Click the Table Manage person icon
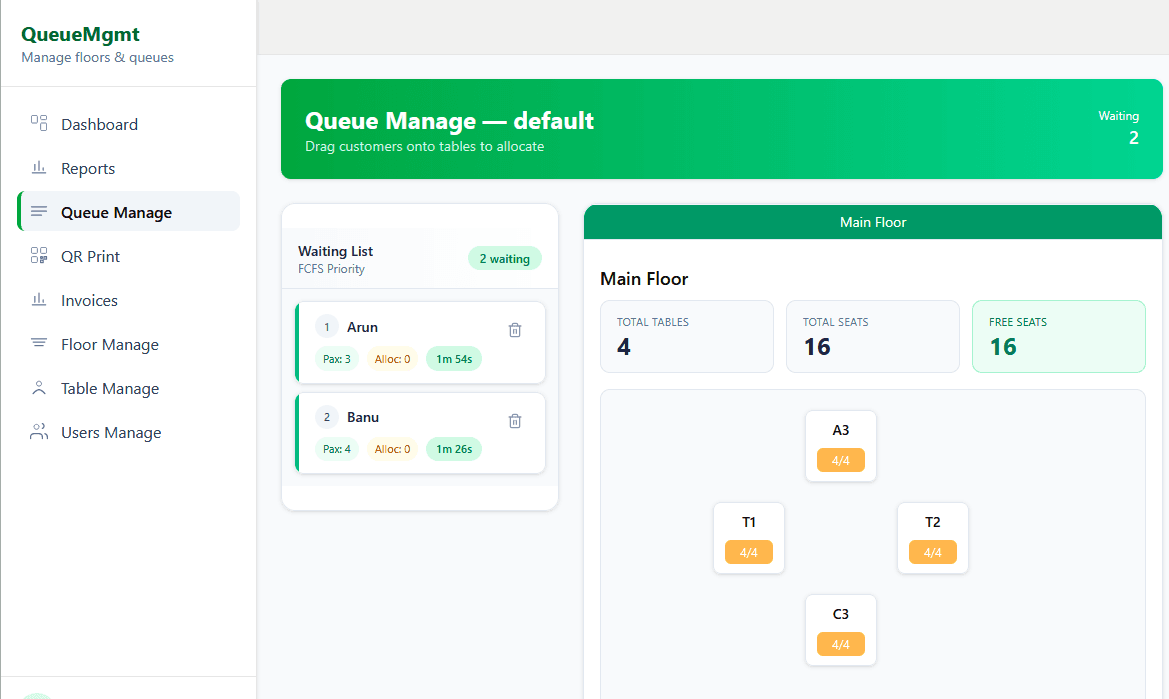 point(39,388)
